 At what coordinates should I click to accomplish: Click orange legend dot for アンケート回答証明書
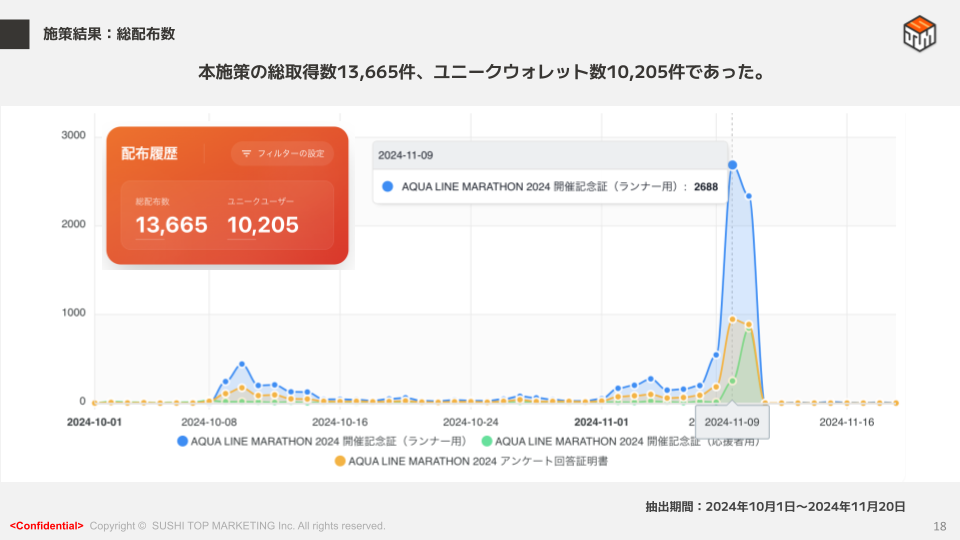point(340,461)
